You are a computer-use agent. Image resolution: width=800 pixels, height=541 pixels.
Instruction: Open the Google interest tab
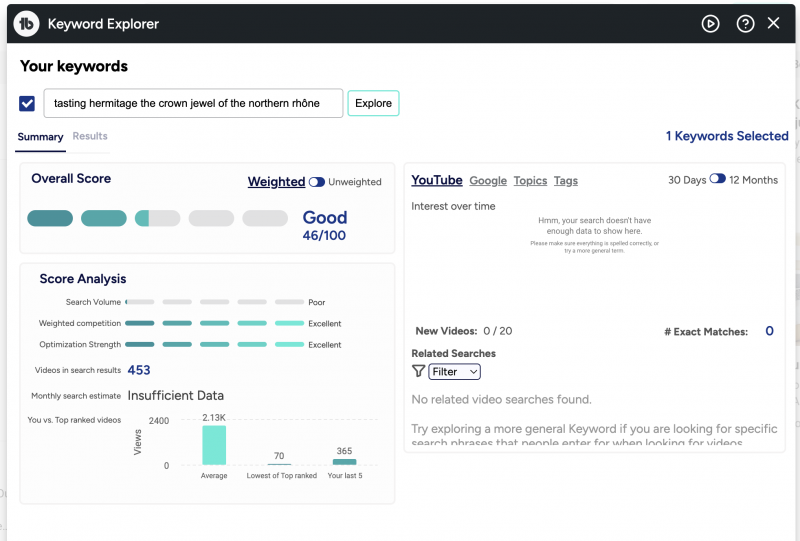tap(488, 181)
